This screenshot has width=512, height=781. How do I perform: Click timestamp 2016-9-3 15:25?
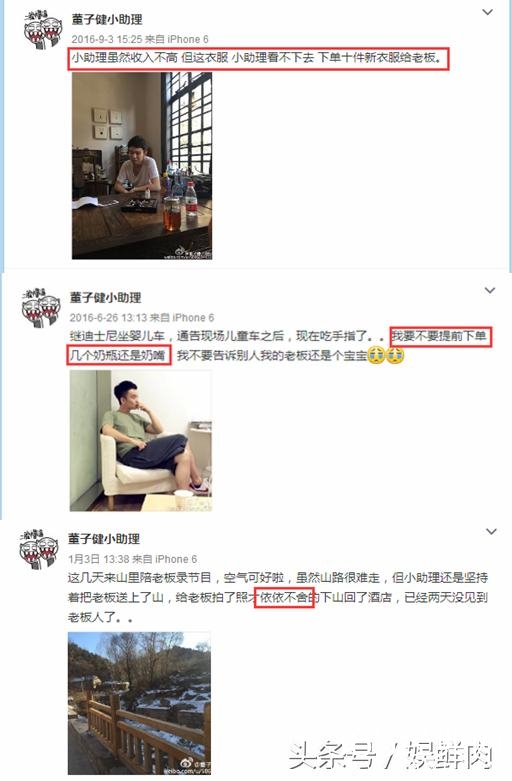107,39
